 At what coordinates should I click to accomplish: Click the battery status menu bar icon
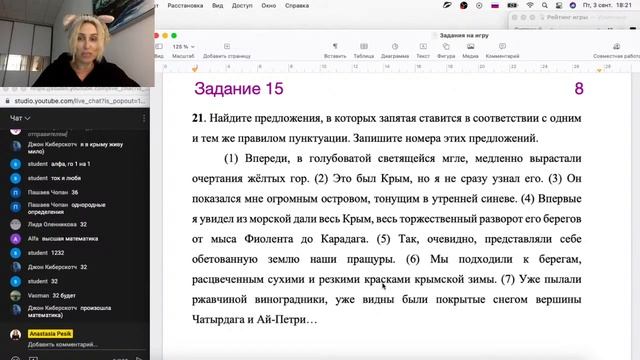point(512,5)
